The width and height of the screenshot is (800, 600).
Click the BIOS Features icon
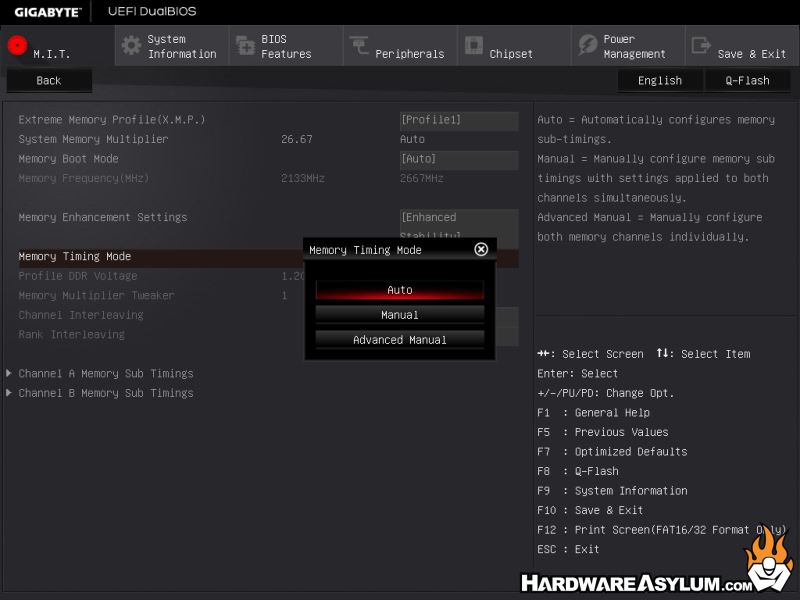click(x=245, y=46)
